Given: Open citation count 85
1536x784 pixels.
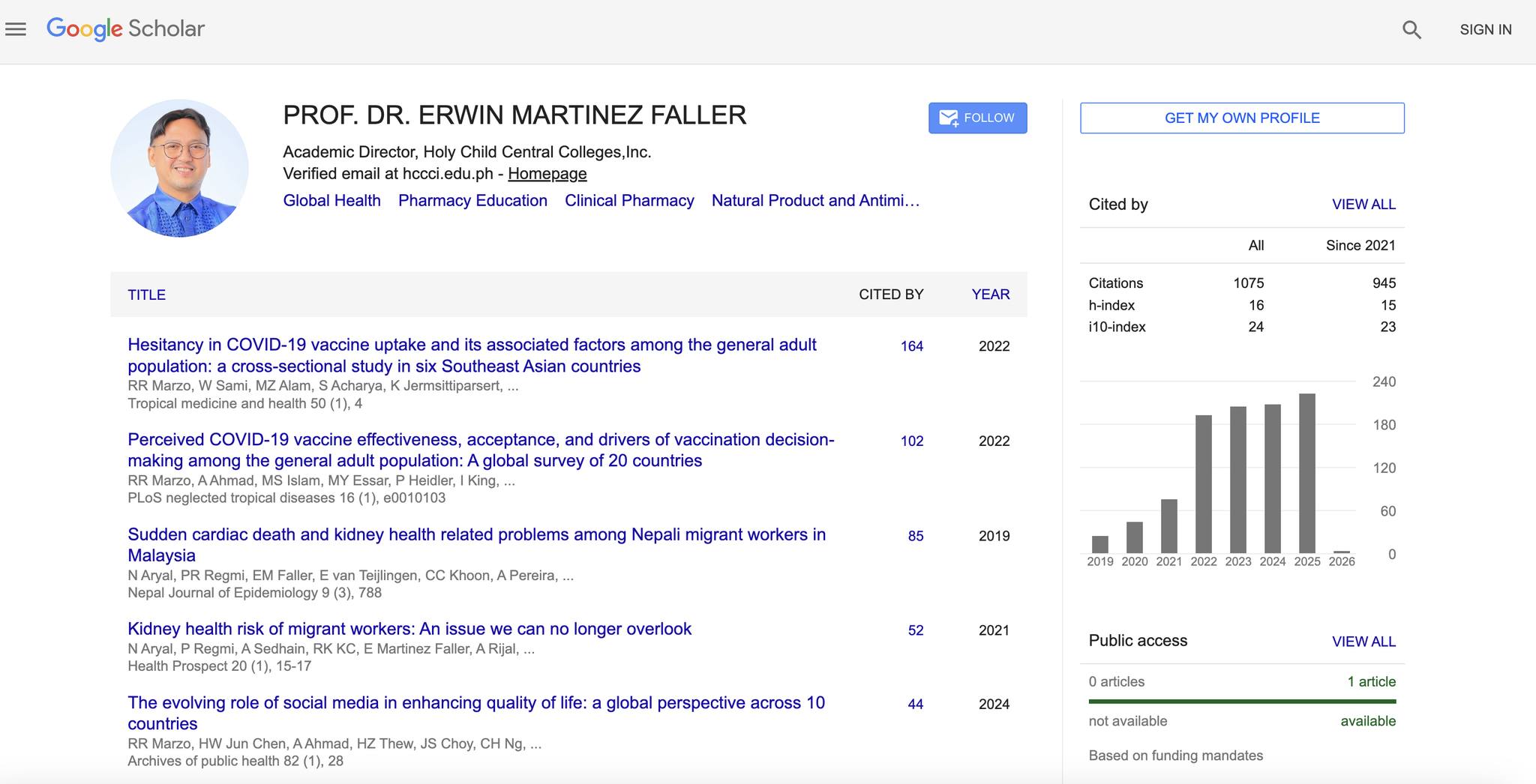Looking at the screenshot, I should [916, 536].
